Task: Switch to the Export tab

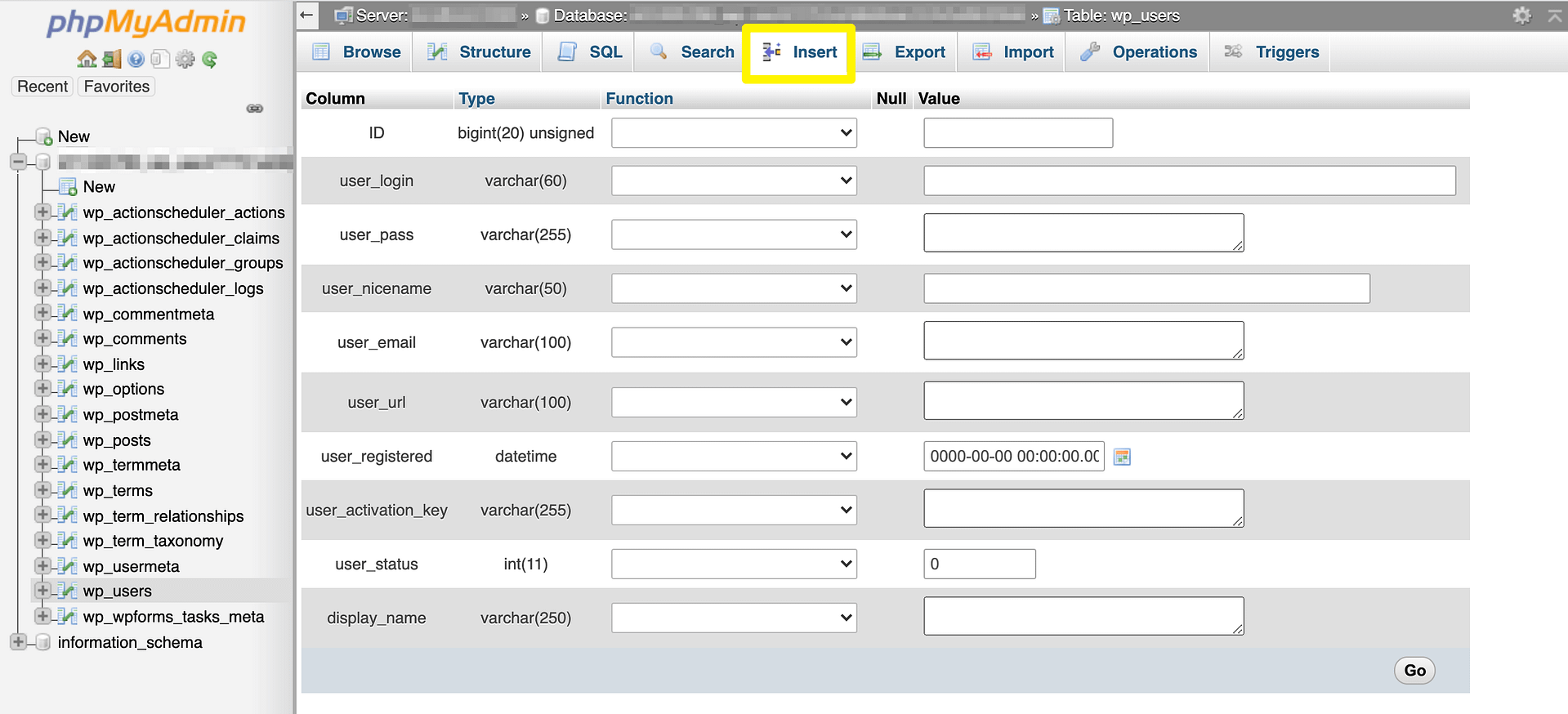Action: click(904, 52)
